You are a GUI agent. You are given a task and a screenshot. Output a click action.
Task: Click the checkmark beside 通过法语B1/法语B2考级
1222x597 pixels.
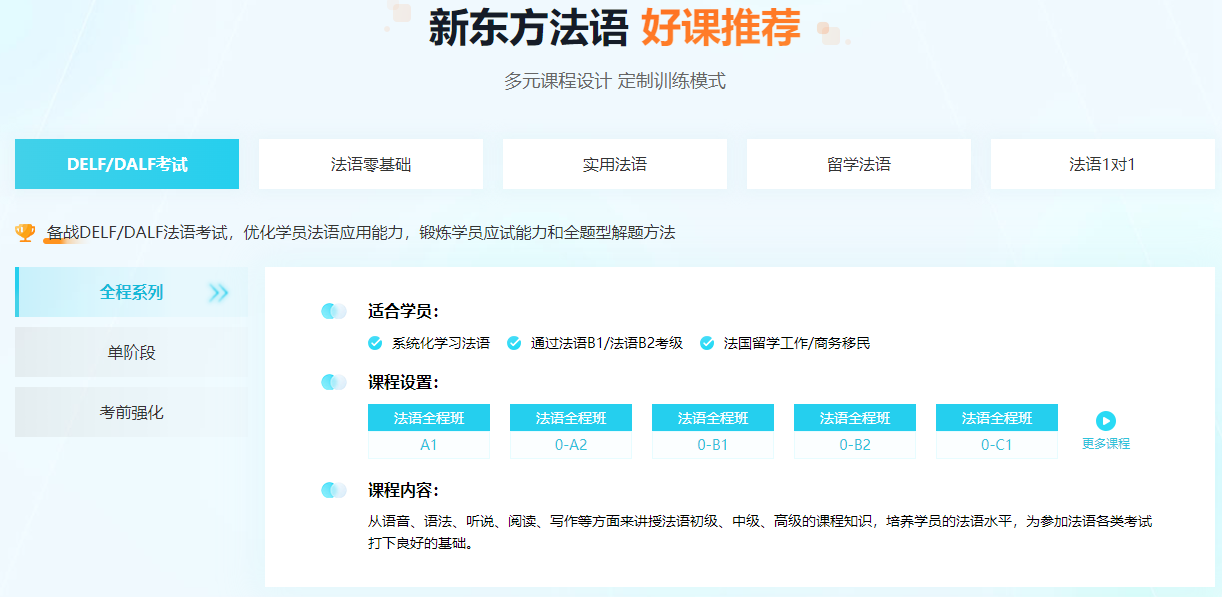coord(514,343)
